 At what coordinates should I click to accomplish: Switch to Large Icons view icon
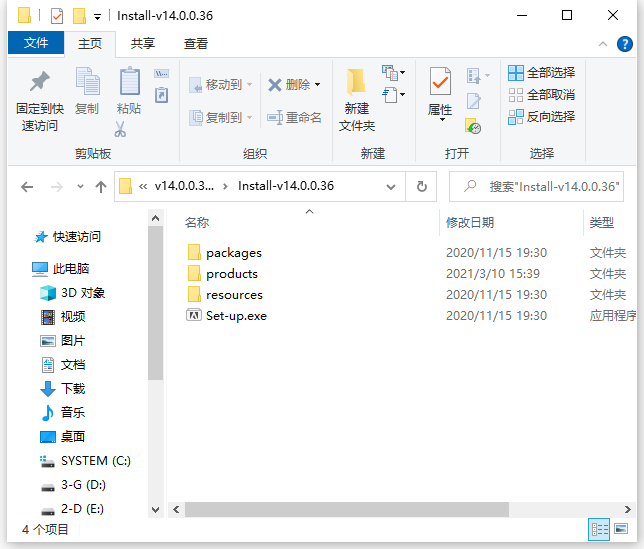[621, 529]
